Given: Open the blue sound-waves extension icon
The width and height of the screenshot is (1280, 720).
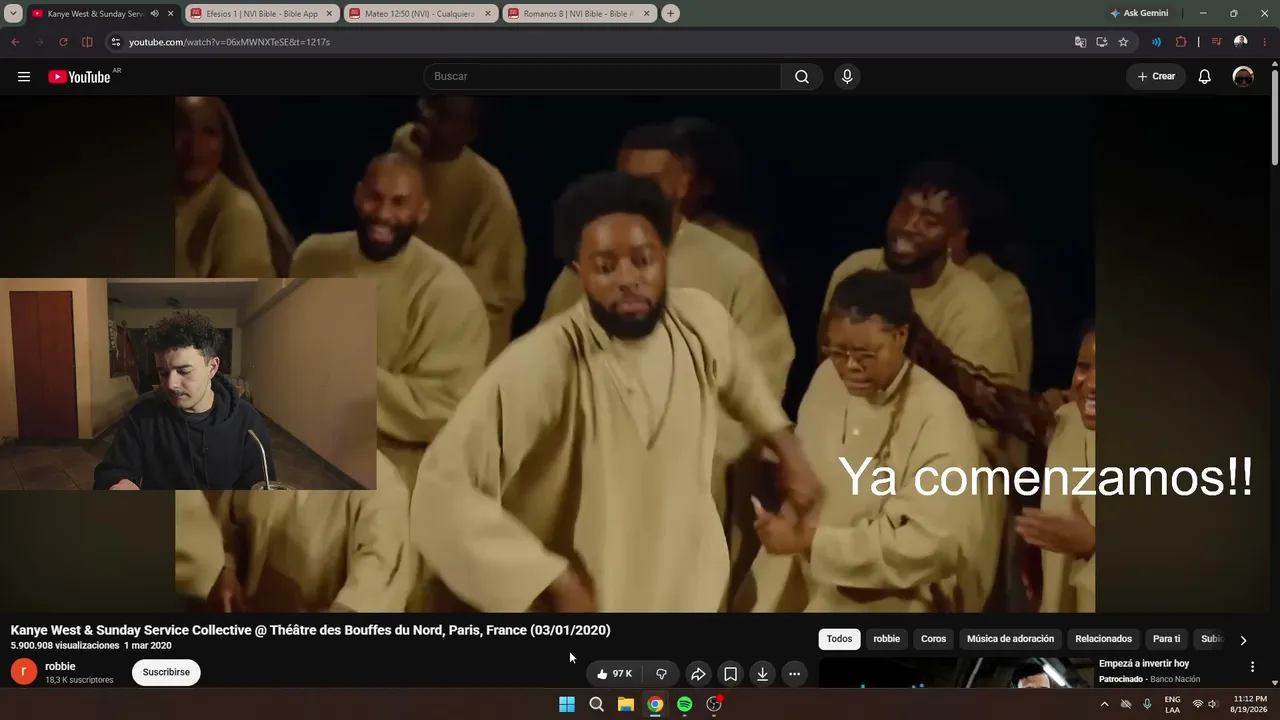Looking at the screenshot, I should pyautogui.click(x=1156, y=42).
